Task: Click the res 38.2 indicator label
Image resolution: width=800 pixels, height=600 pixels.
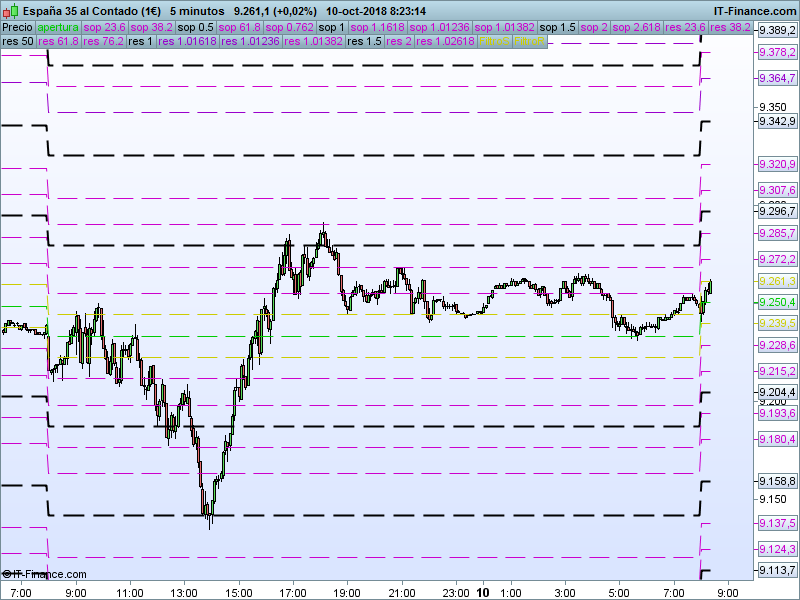Action: click(731, 28)
